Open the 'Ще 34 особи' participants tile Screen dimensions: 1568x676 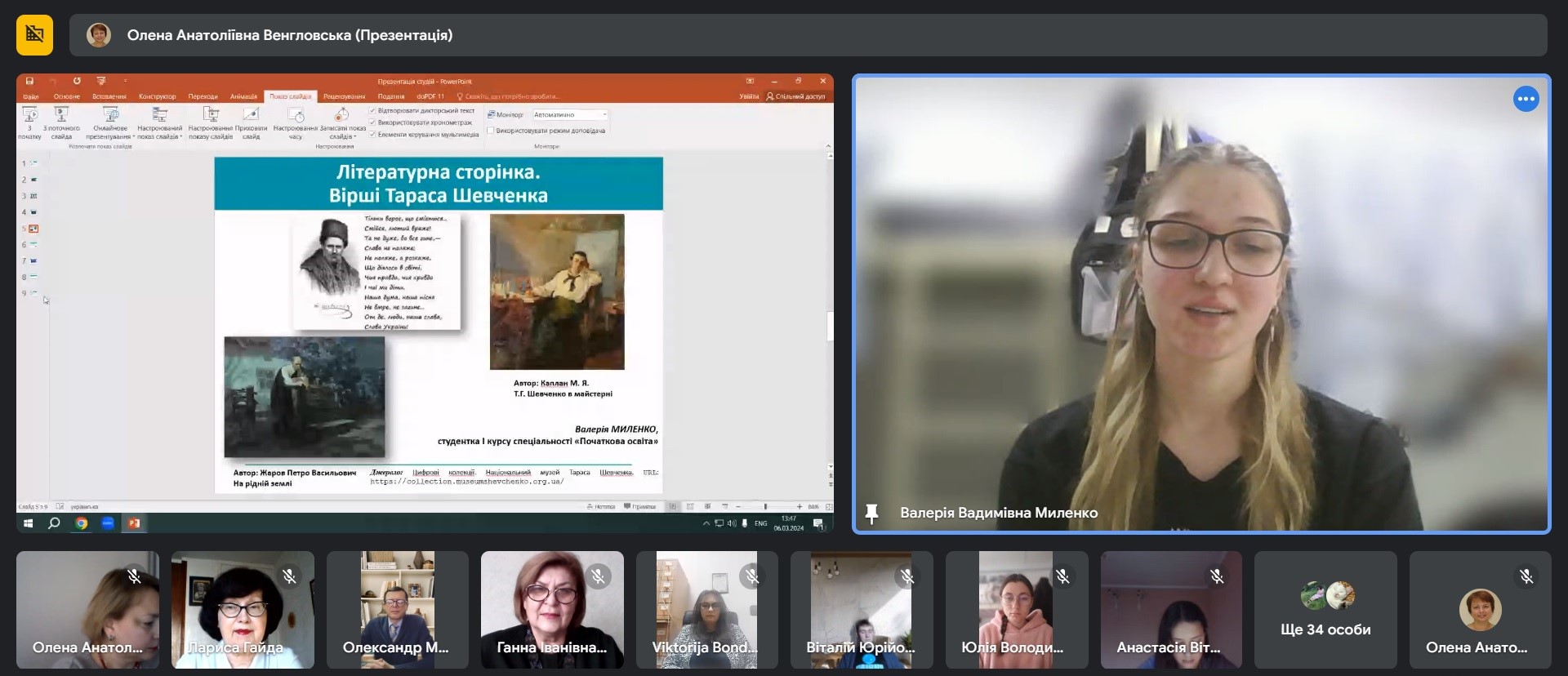(1325, 610)
